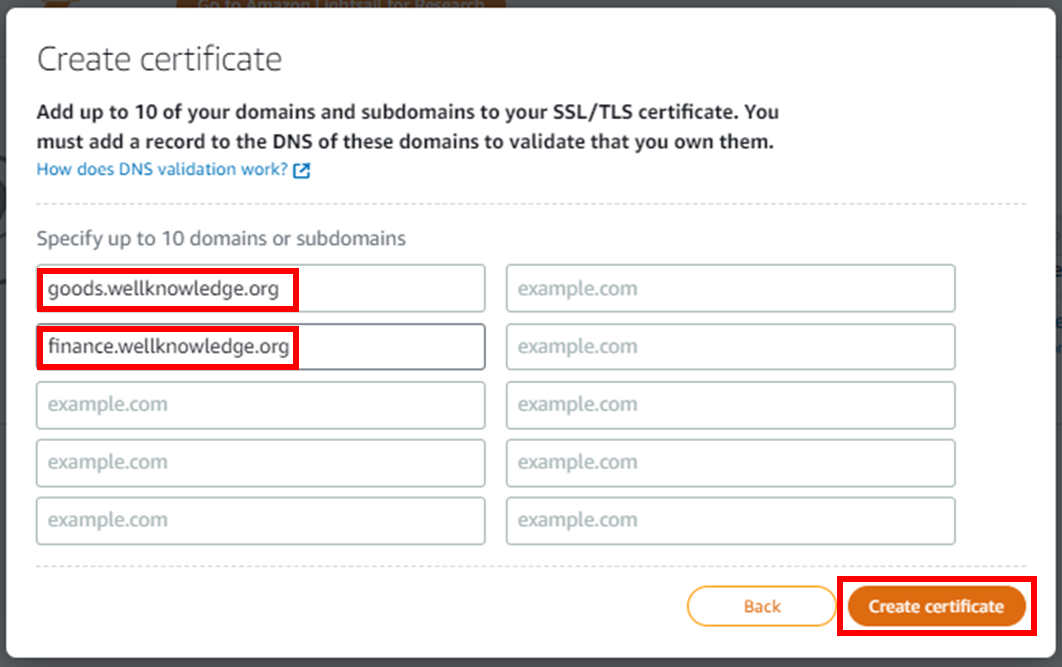Image resolution: width=1062 pixels, height=667 pixels.
Task: Click the fourth-row left example.com field
Action: pos(261,463)
